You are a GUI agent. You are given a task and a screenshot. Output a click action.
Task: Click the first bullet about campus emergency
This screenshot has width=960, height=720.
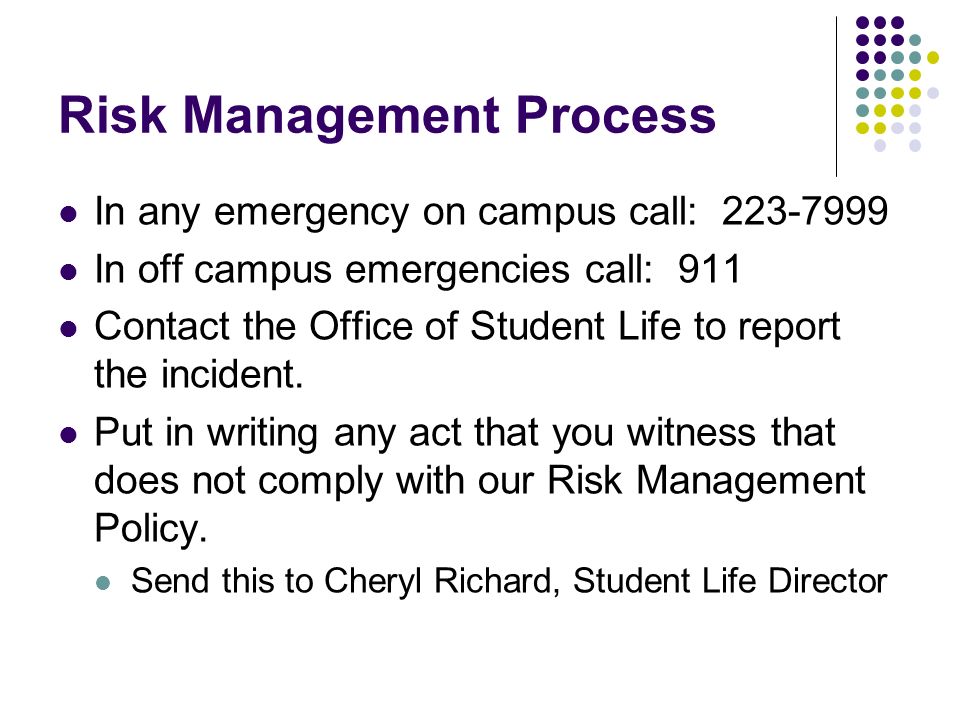[69, 214]
